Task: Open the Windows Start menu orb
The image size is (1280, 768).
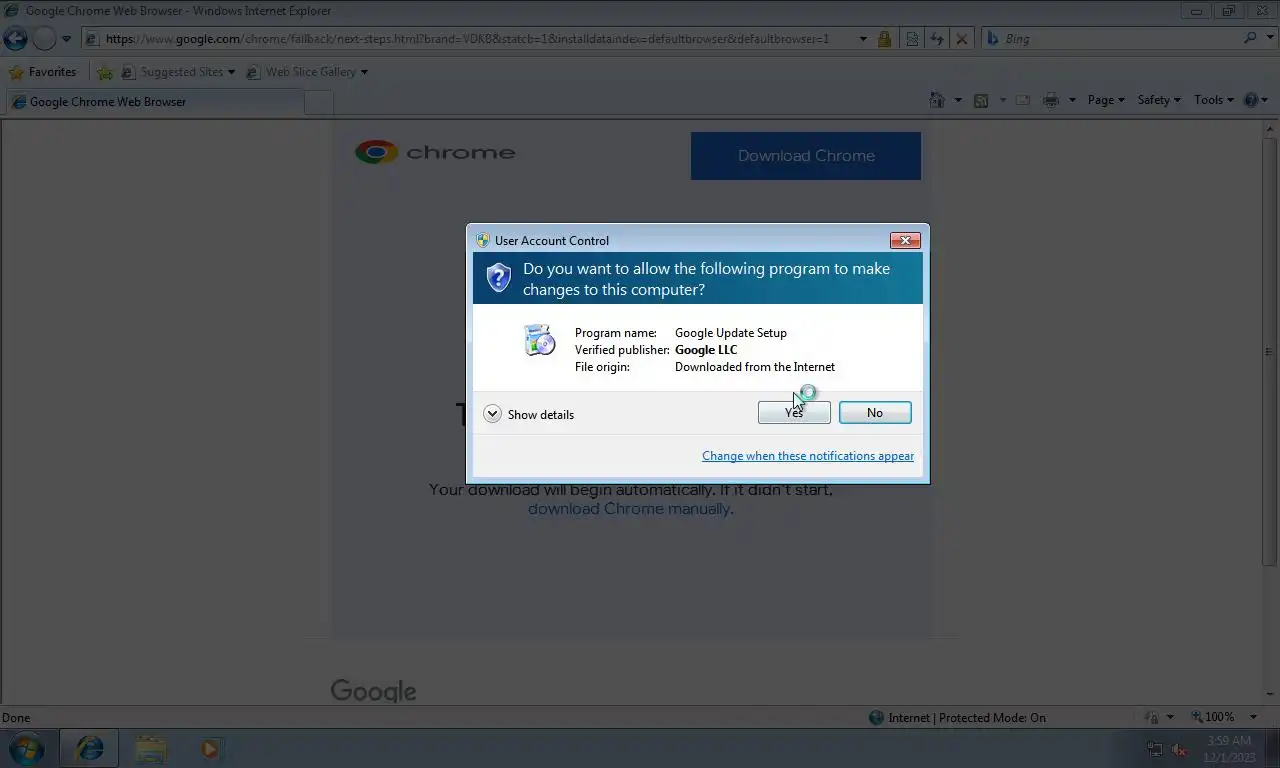Action: point(26,748)
